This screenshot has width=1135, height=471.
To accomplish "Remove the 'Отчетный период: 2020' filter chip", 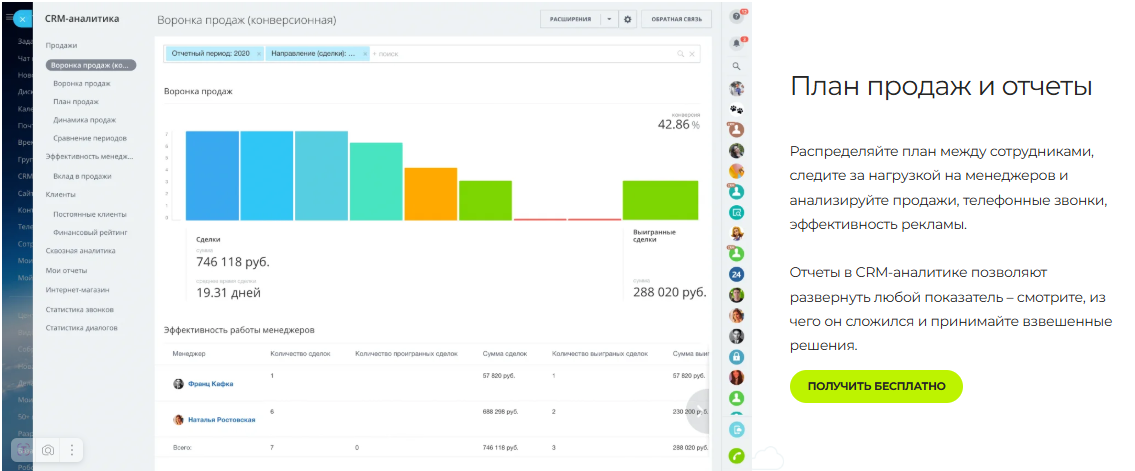I will click(259, 53).
